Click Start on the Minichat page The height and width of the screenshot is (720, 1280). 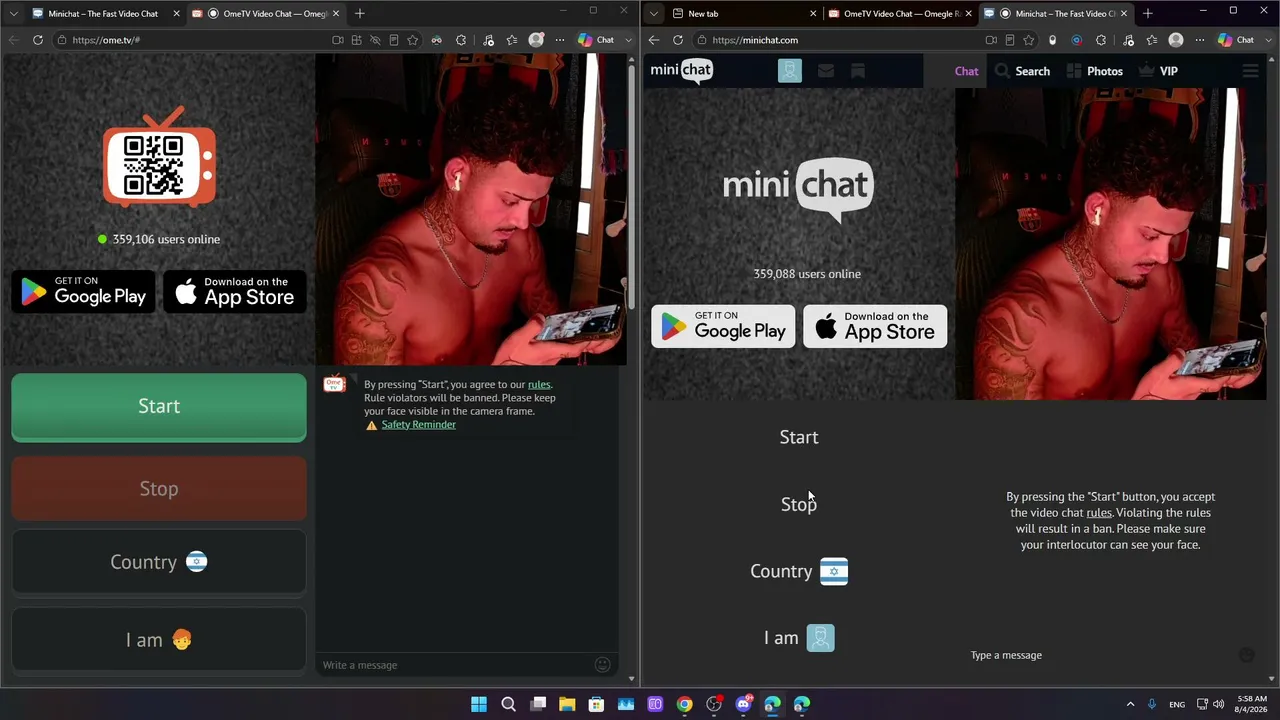(799, 437)
